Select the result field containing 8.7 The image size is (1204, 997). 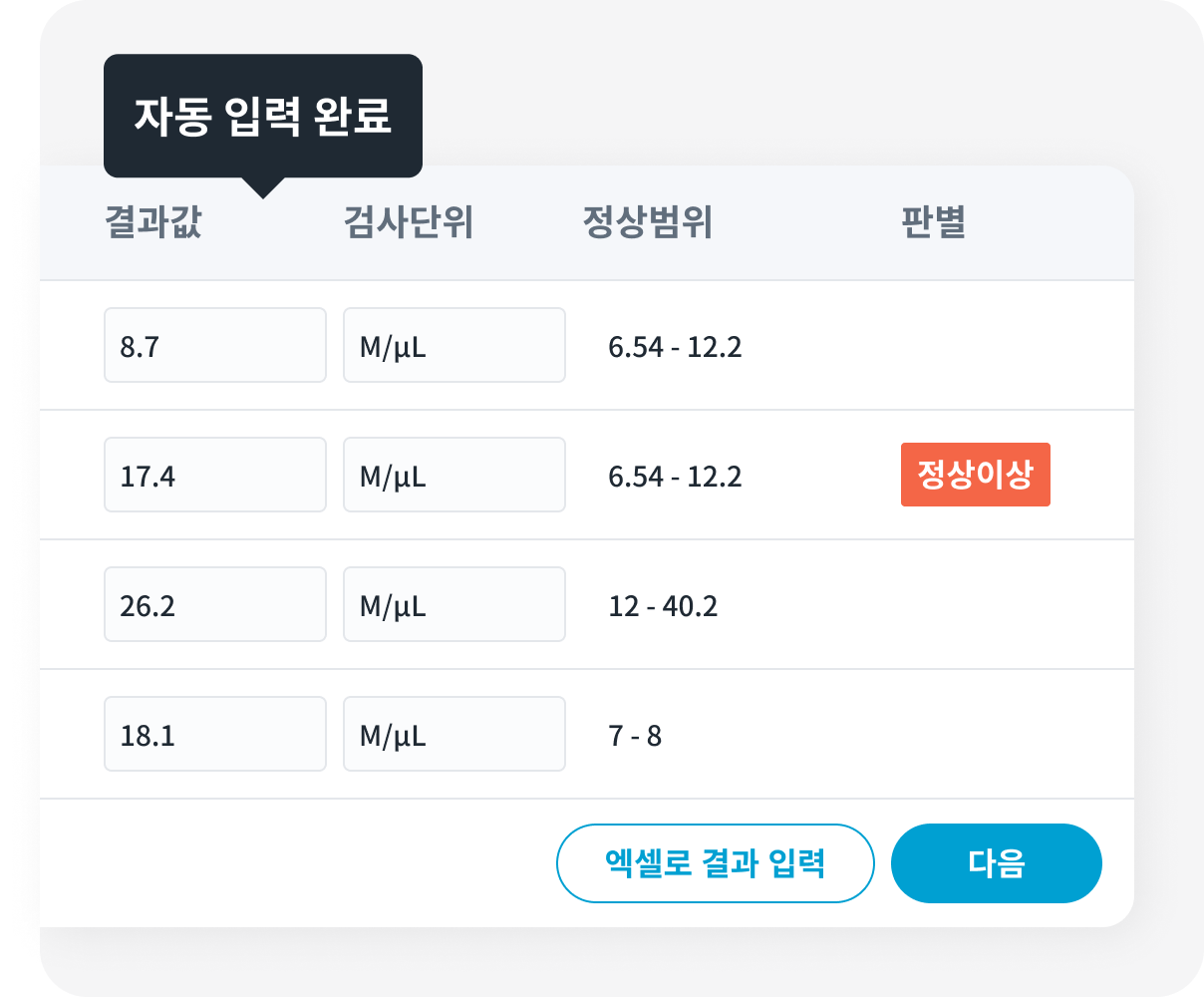[x=214, y=345]
